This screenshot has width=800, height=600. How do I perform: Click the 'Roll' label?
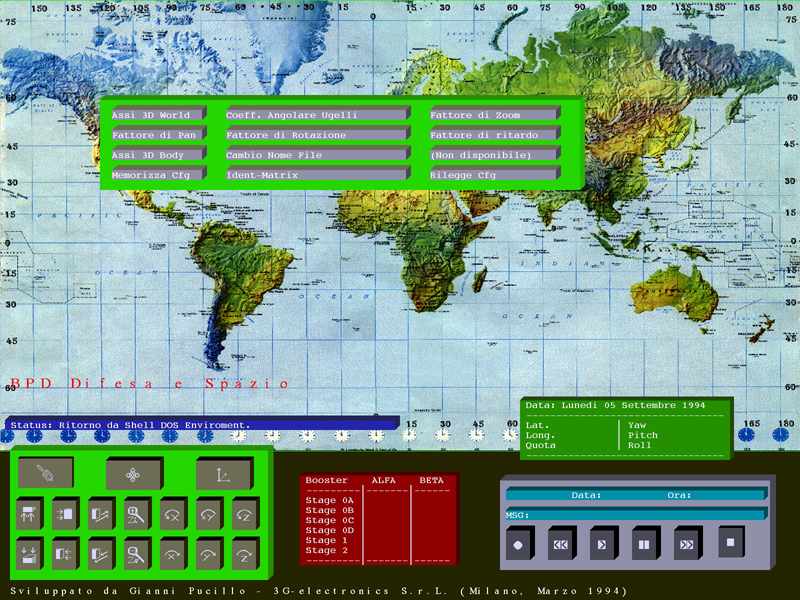click(639, 445)
